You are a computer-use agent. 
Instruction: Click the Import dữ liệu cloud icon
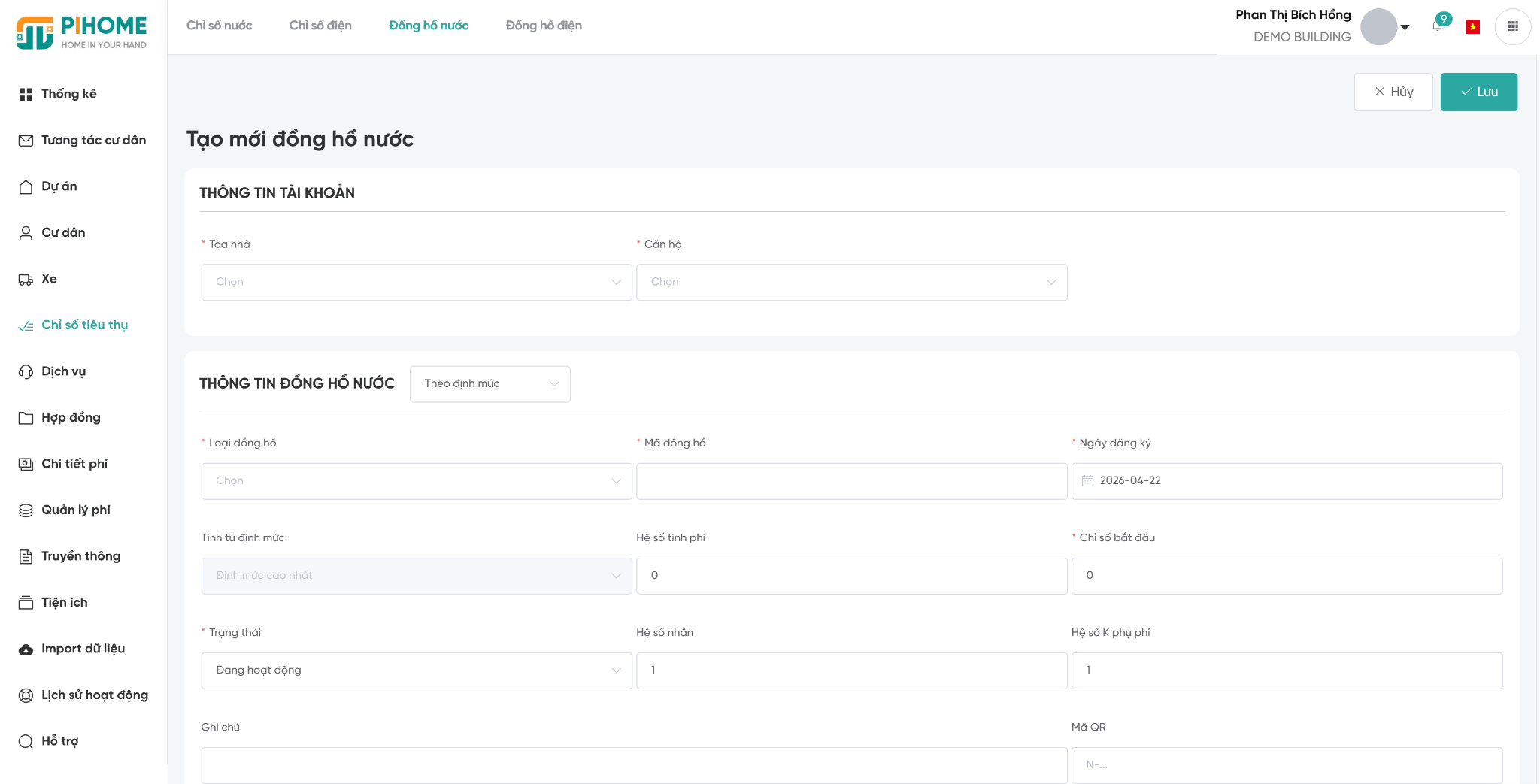(x=26, y=649)
